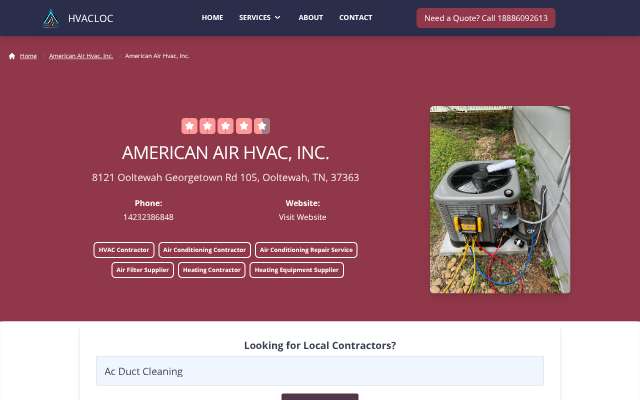Select the Air Filter Supplier tag
Screen dimensions: 640x400
click(142, 270)
